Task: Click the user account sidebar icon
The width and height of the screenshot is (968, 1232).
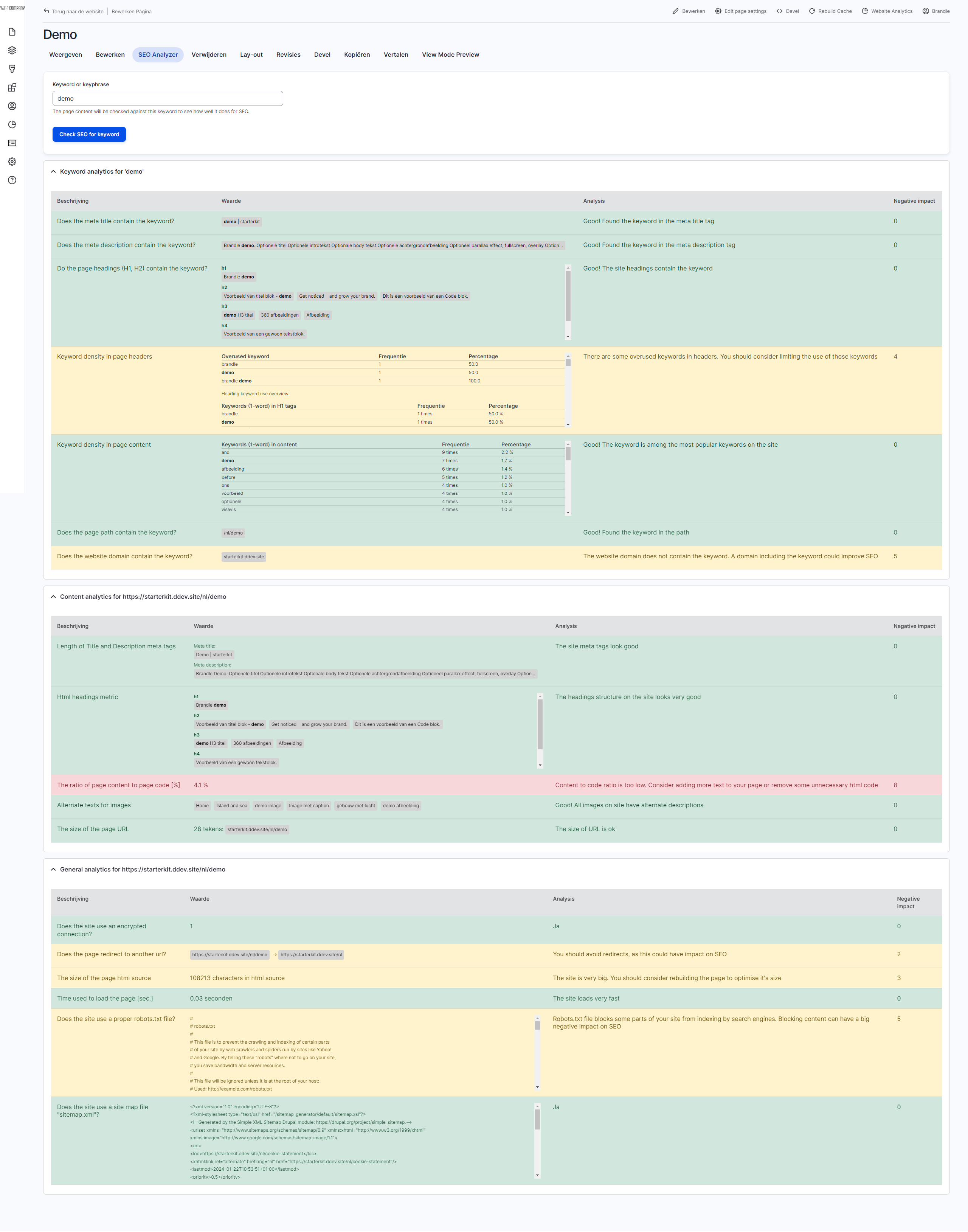Action: [12, 106]
